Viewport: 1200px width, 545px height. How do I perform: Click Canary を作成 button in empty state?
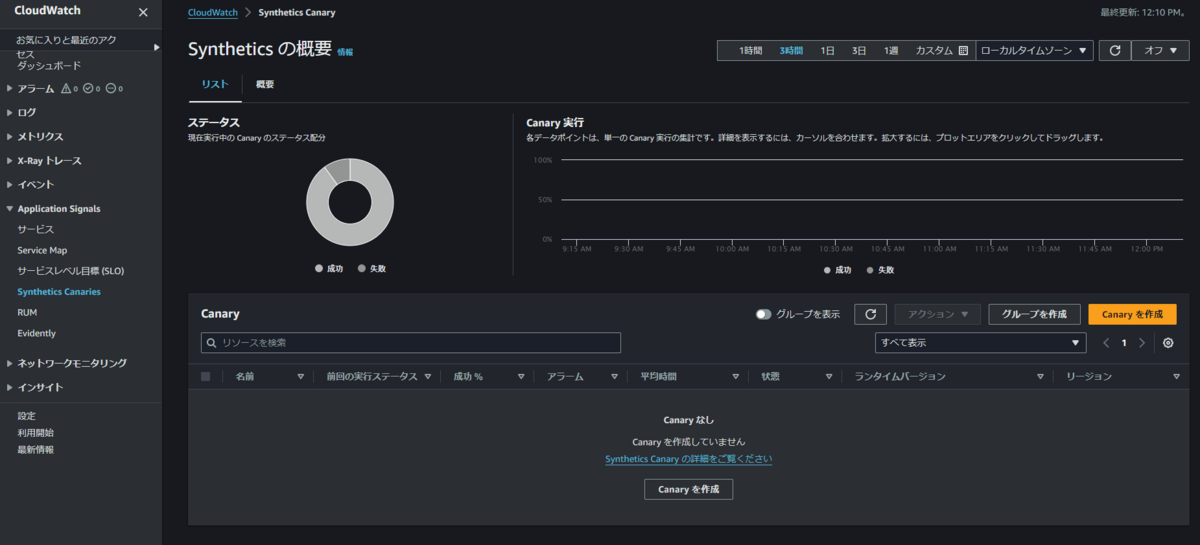[x=688, y=489]
